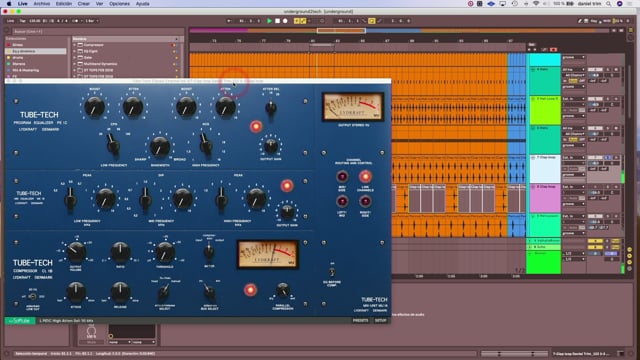This screenshot has height=360, width=640.
Task: Toggle the arrangement loop switch
Action: coord(371,21)
